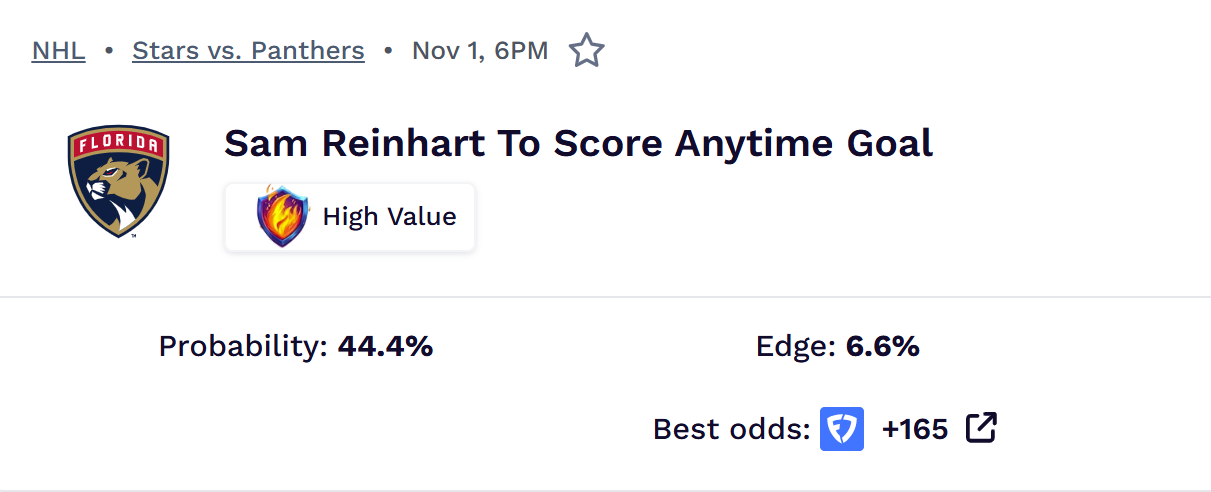Click the Florida Panthers team logo
Image resolution: width=1211 pixels, height=492 pixels.
pos(119,181)
